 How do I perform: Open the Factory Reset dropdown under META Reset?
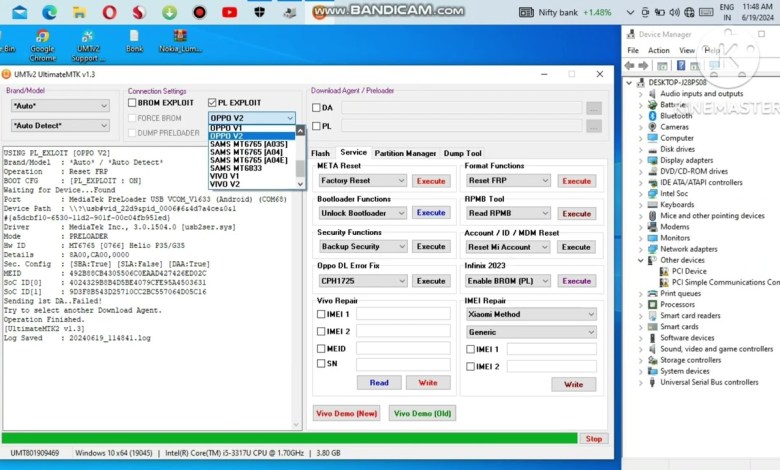pyautogui.click(x=362, y=181)
